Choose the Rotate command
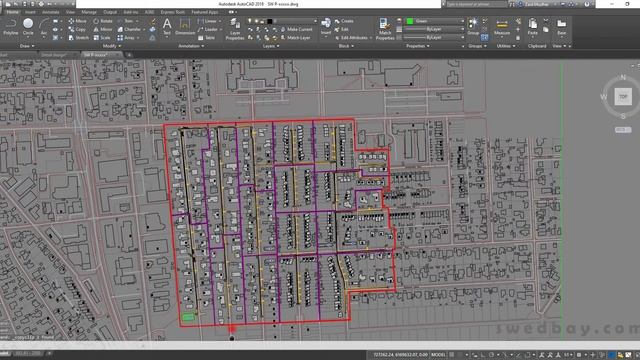Image resolution: width=640 pixels, height=360 pixels. [103, 21]
